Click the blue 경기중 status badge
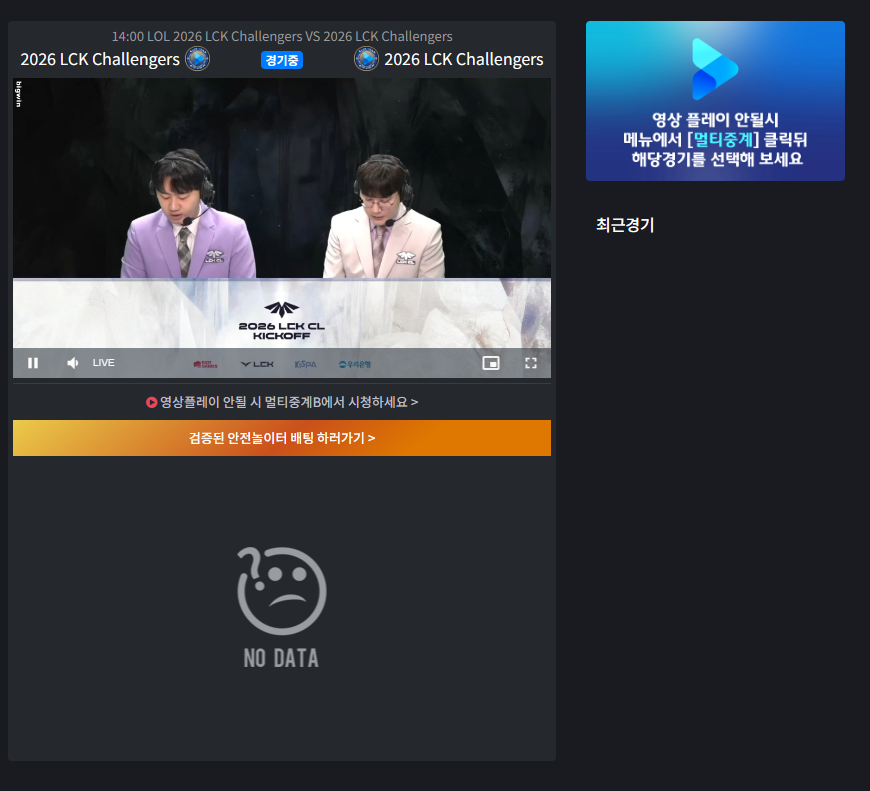The width and height of the screenshot is (870, 791). 282,60
